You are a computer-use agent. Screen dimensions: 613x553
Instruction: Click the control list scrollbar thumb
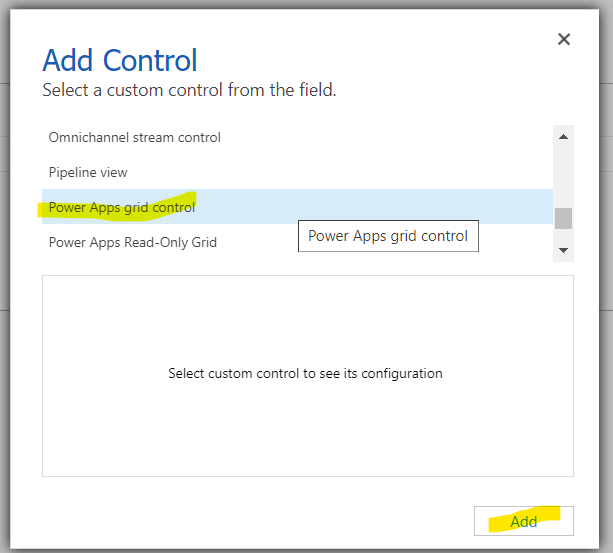[563, 218]
